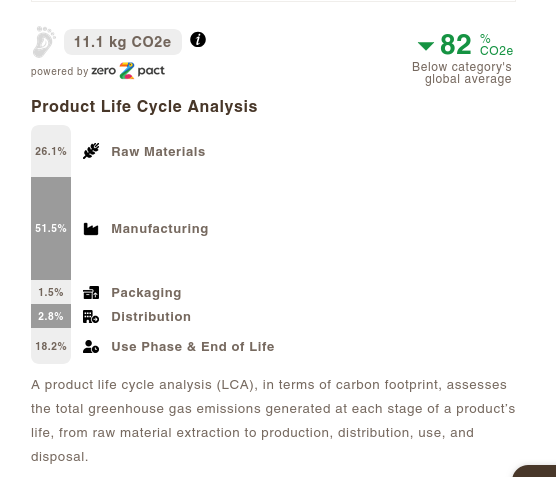Click the 18.2% Use Phase bar segment
The width and height of the screenshot is (556, 477).
coord(51,346)
